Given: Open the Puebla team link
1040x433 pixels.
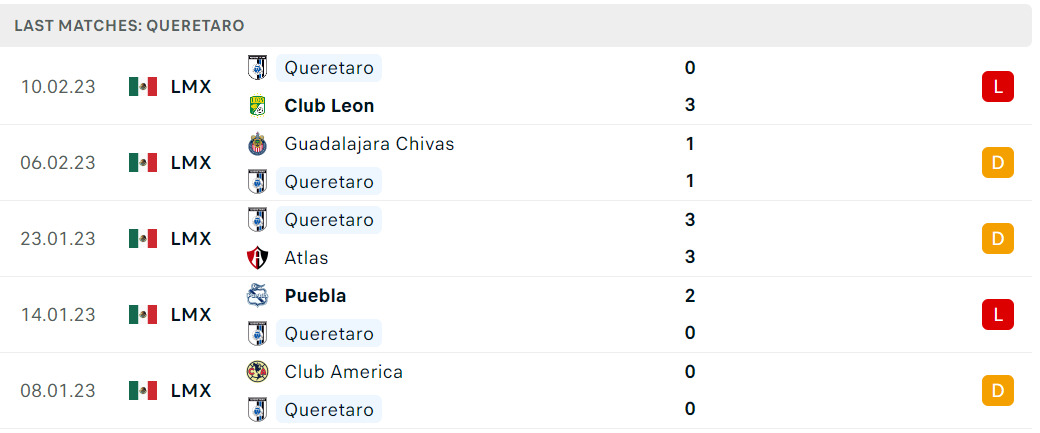Looking at the screenshot, I should 315,296.
